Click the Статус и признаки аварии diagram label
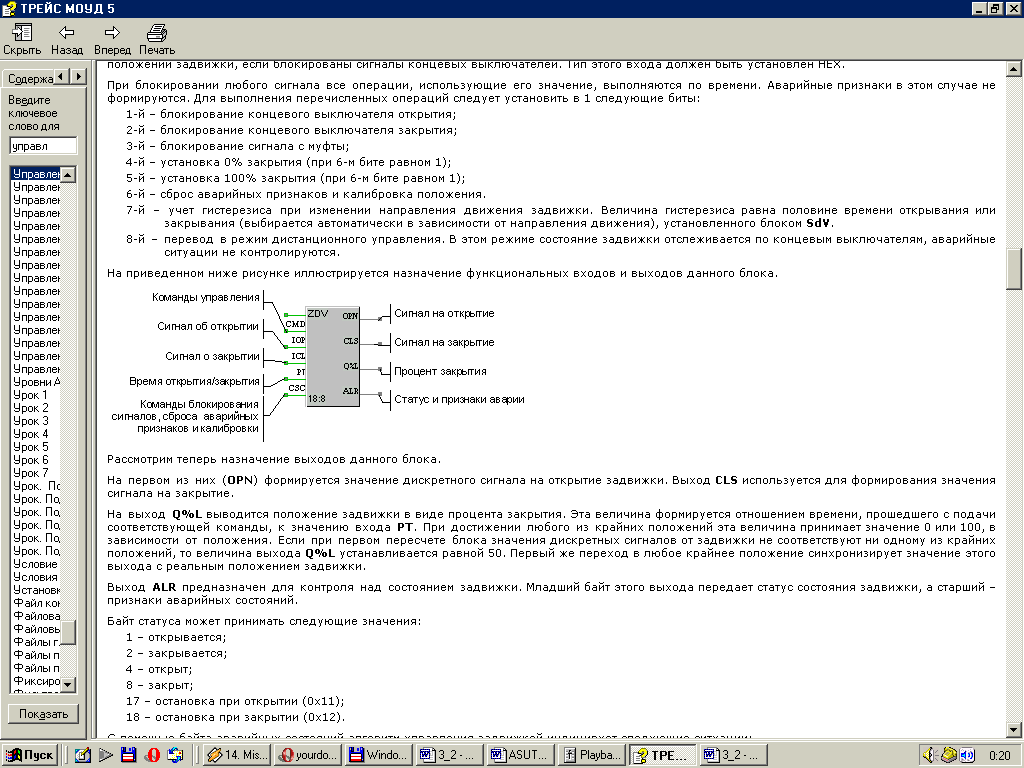Screen dimensions: 1024x768 (x=459, y=400)
